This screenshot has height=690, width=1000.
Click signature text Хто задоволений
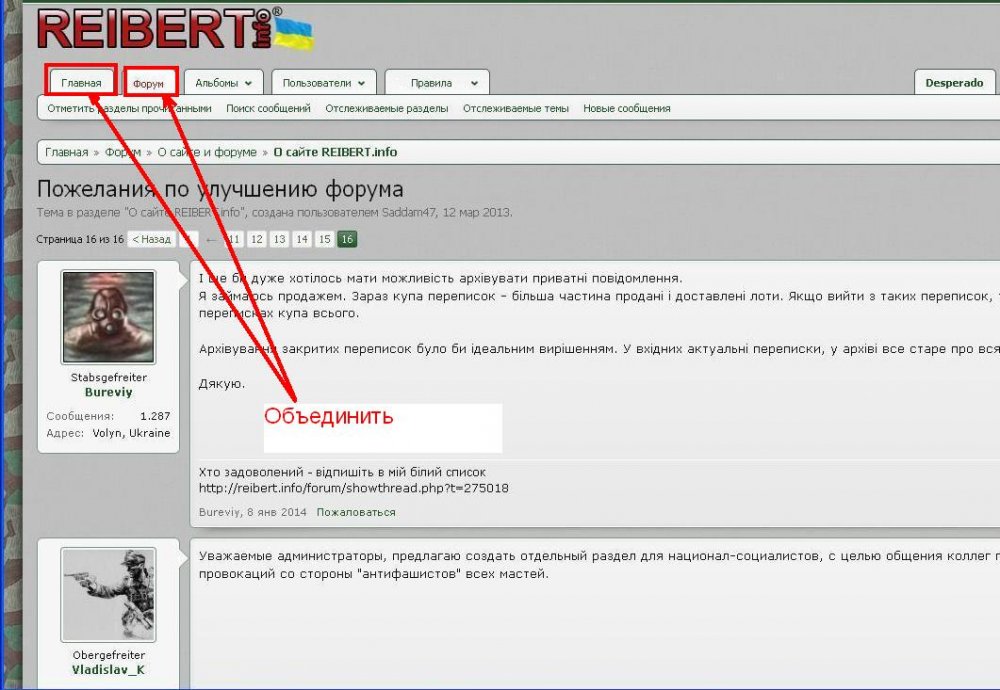coord(251,473)
